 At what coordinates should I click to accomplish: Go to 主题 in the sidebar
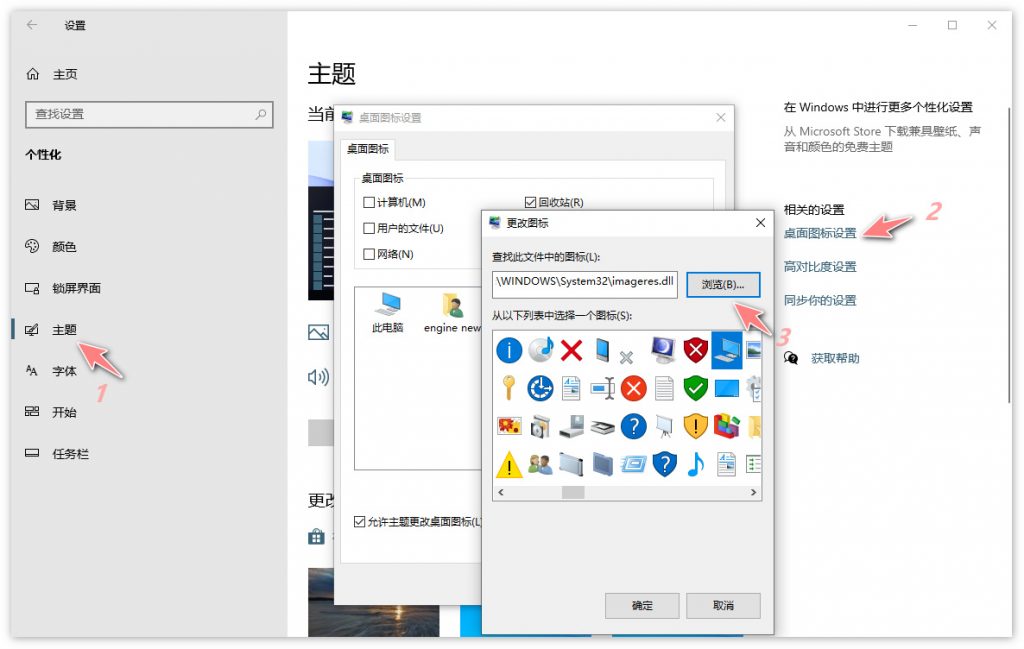tap(64, 330)
